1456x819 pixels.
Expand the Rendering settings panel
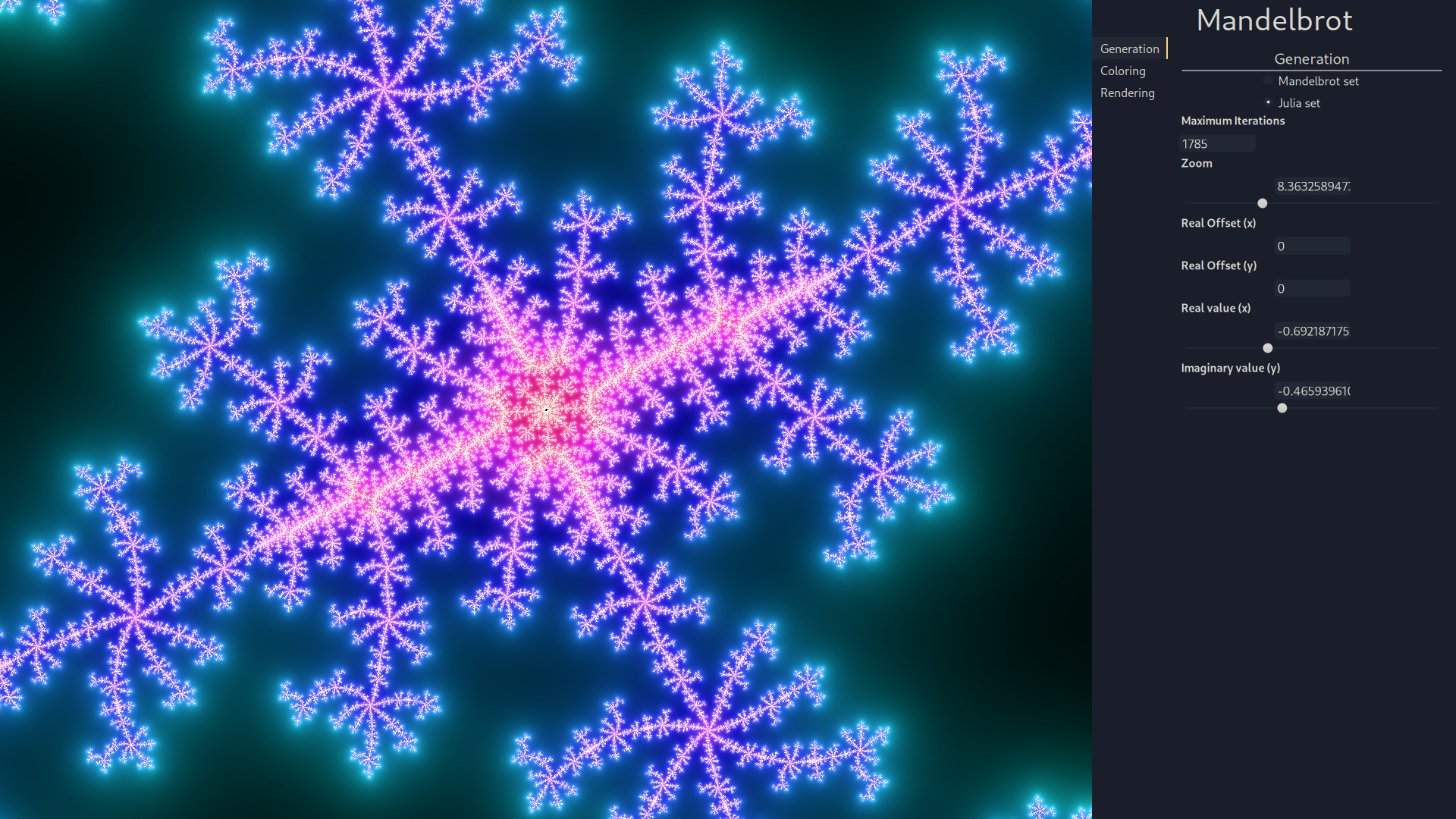click(1127, 92)
